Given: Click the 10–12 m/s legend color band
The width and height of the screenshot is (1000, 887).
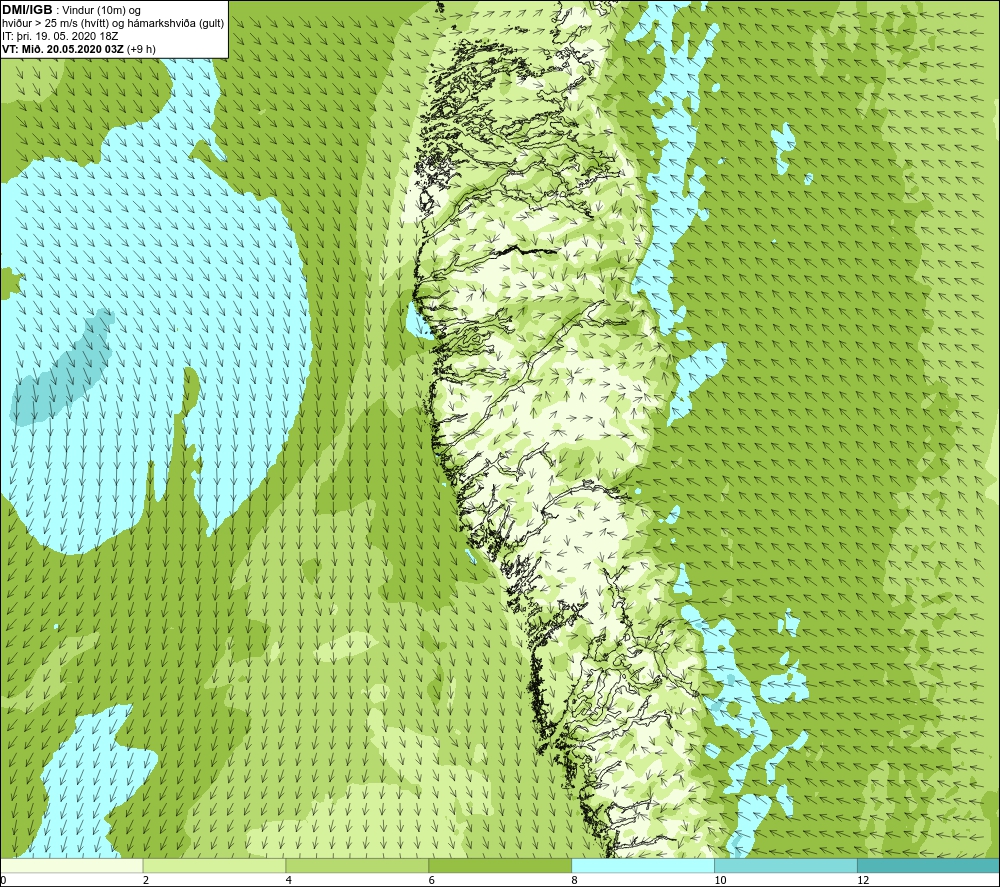Looking at the screenshot, I should (786, 865).
